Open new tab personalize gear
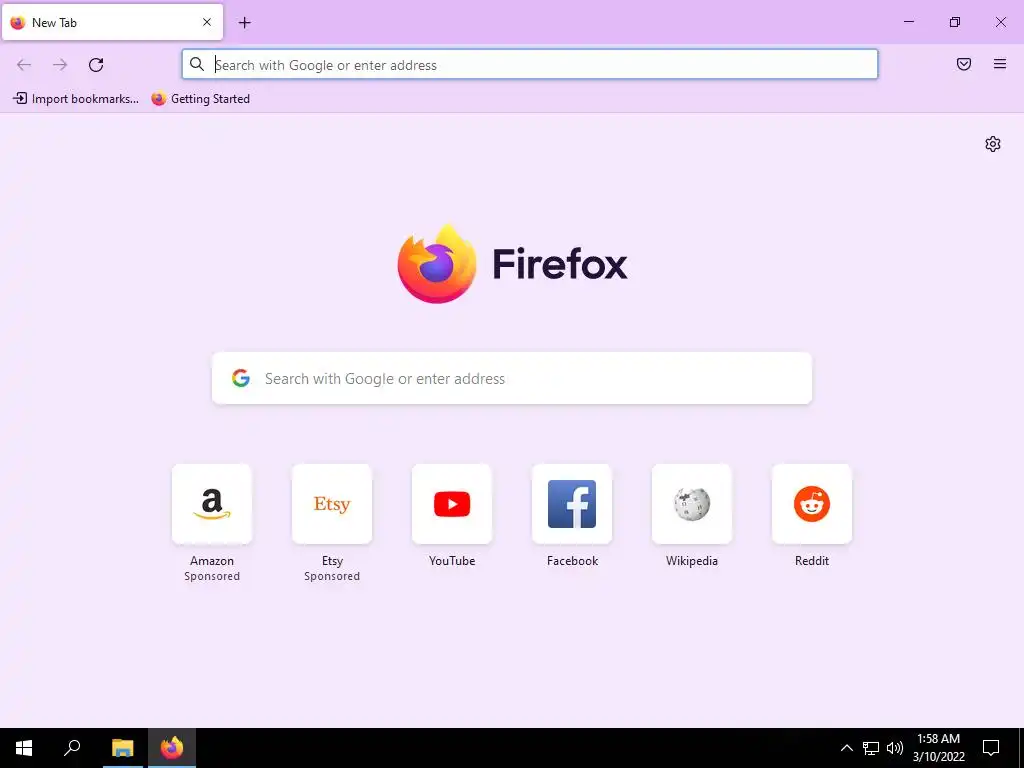 (993, 144)
